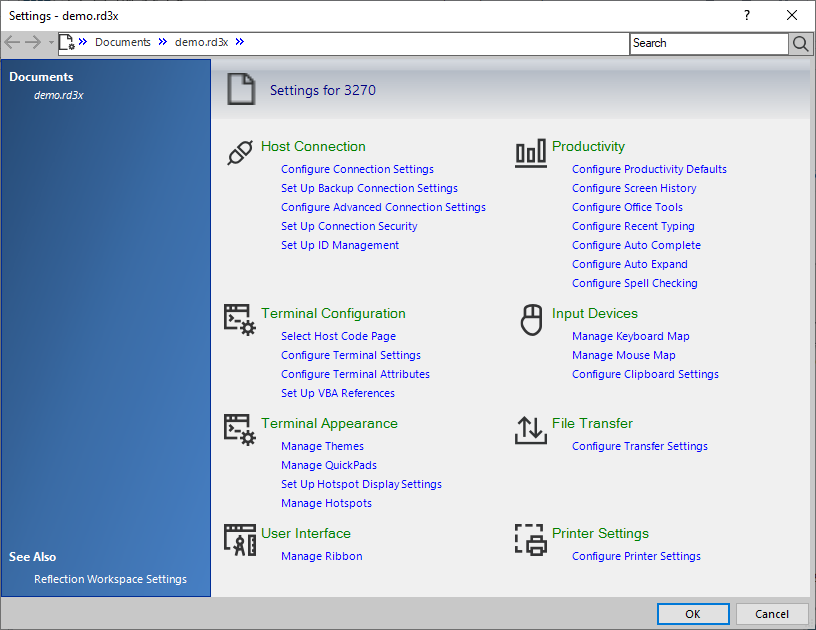Open Configure Productivity Defaults
The width and height of the screenshot is (816, 630).
[649, 169]
